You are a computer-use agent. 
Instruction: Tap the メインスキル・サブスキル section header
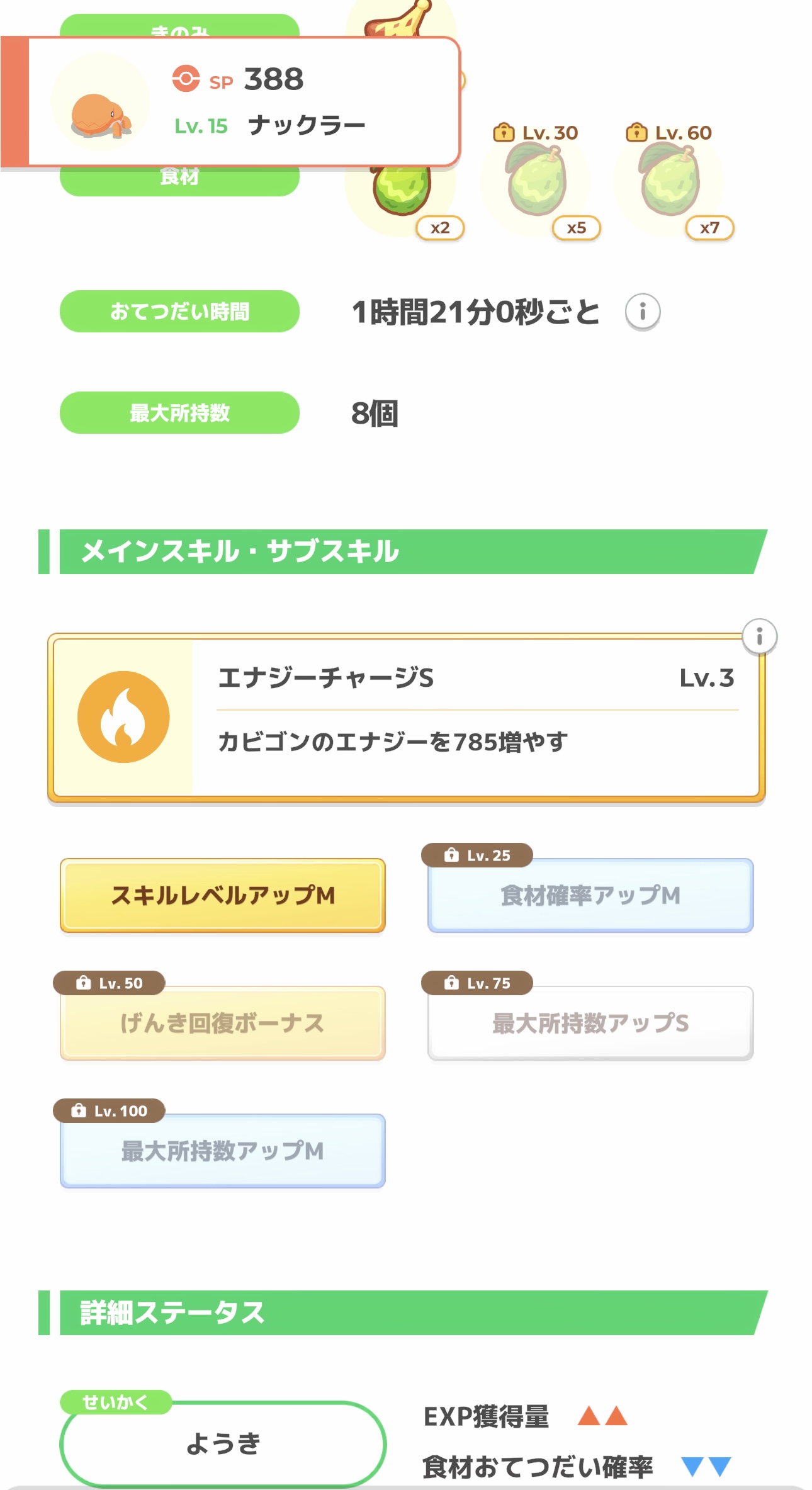click(x=403, y=551)
